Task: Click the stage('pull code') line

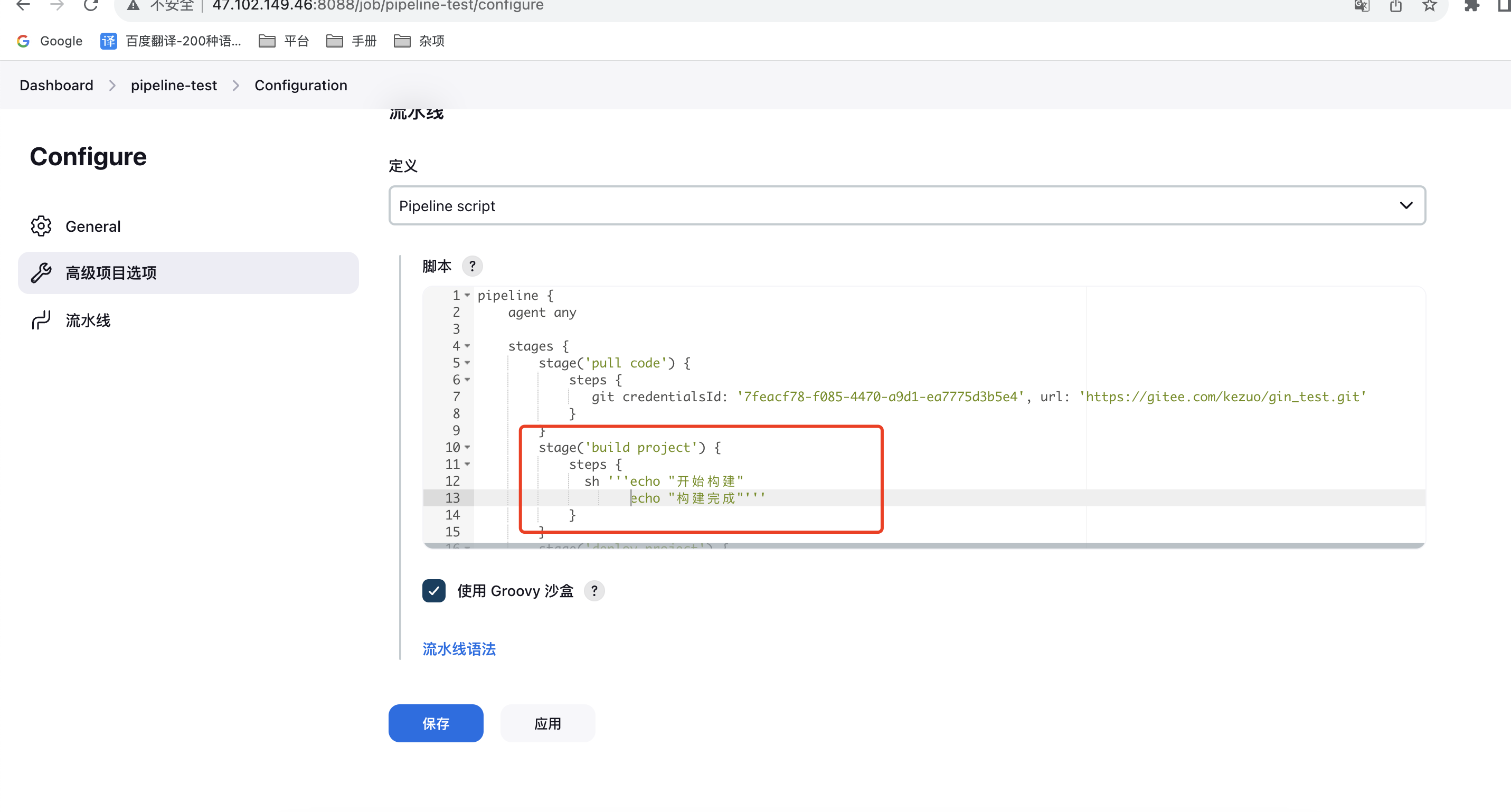Action: (x=614, y=363)
